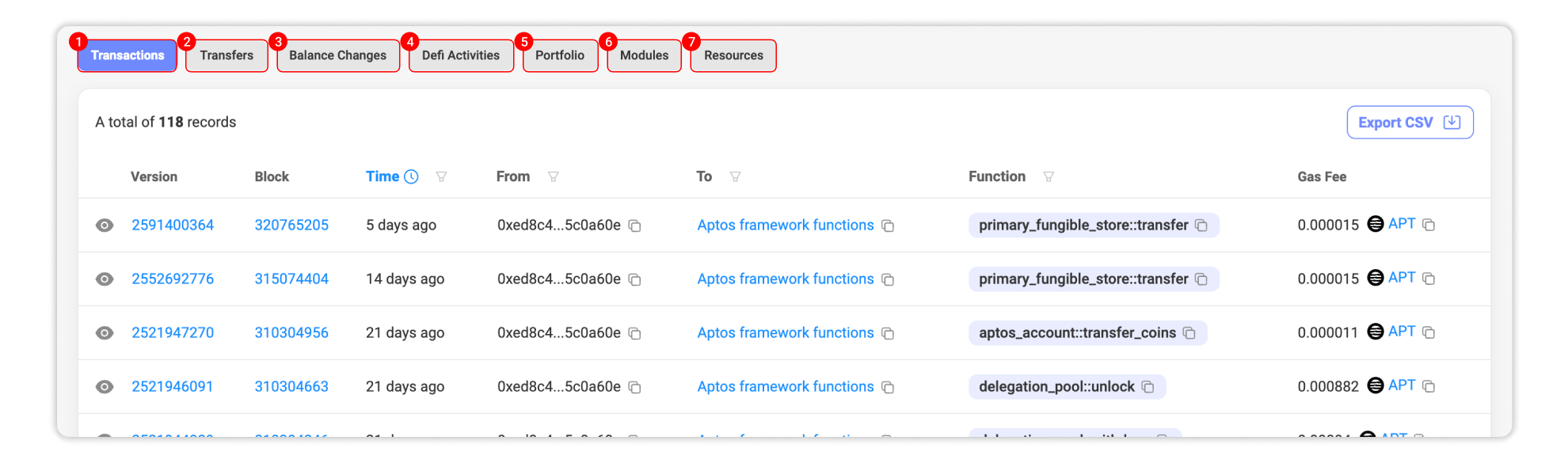Screen dimensions: 1568x463
Task: Open block 320765205 link
Action: [x=291, y=226]
